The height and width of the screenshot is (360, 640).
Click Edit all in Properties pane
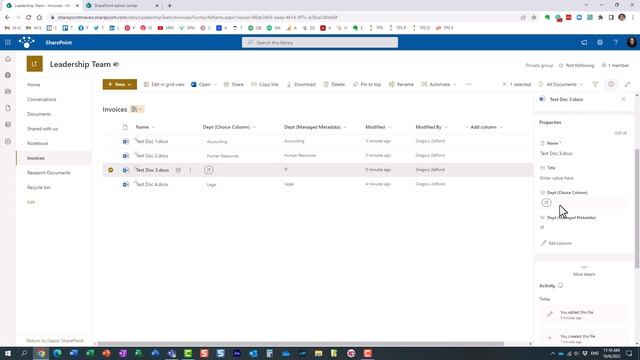click(621, 133)
